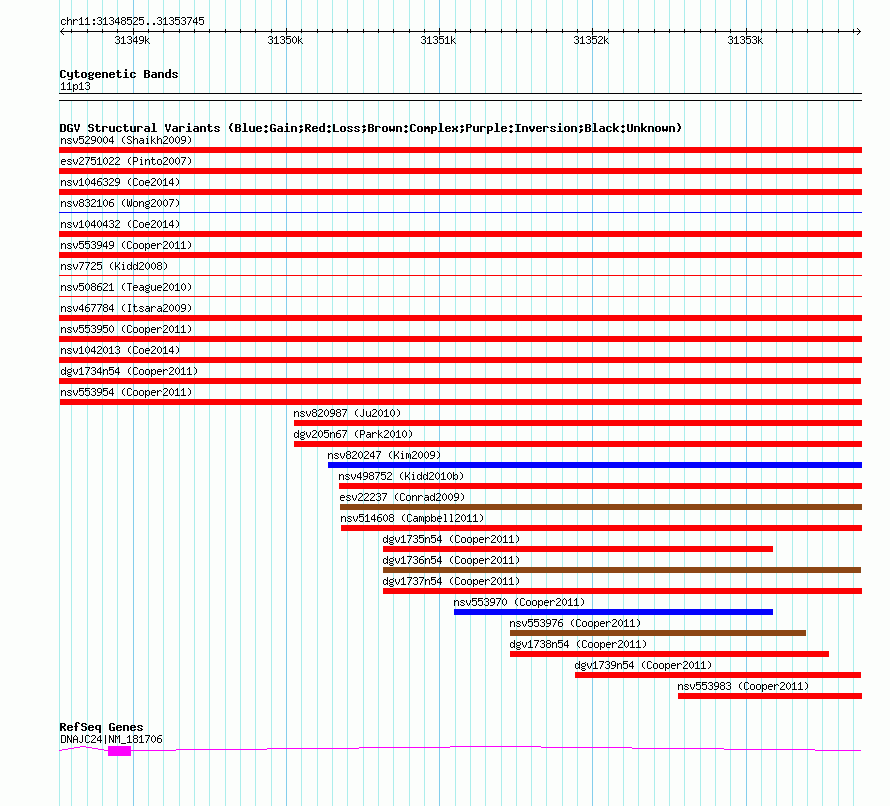Click the Cytogenetic Bands track title
The width and height of the screenshot is (890, 806).
pos(119,74)
